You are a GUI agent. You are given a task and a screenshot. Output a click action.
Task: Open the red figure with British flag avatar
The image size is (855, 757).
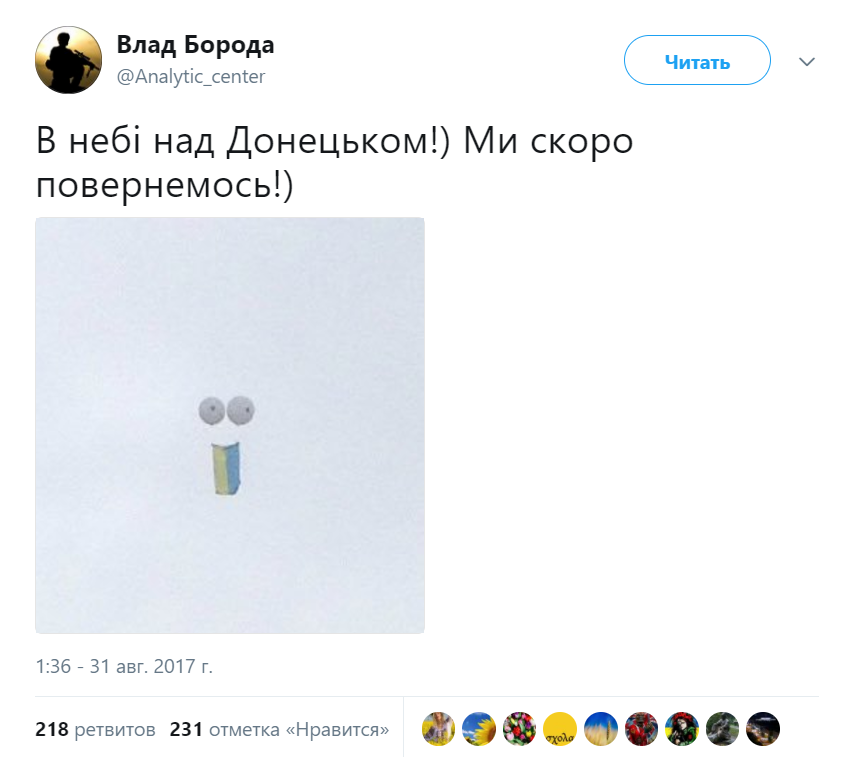click(x=641, y=729)
